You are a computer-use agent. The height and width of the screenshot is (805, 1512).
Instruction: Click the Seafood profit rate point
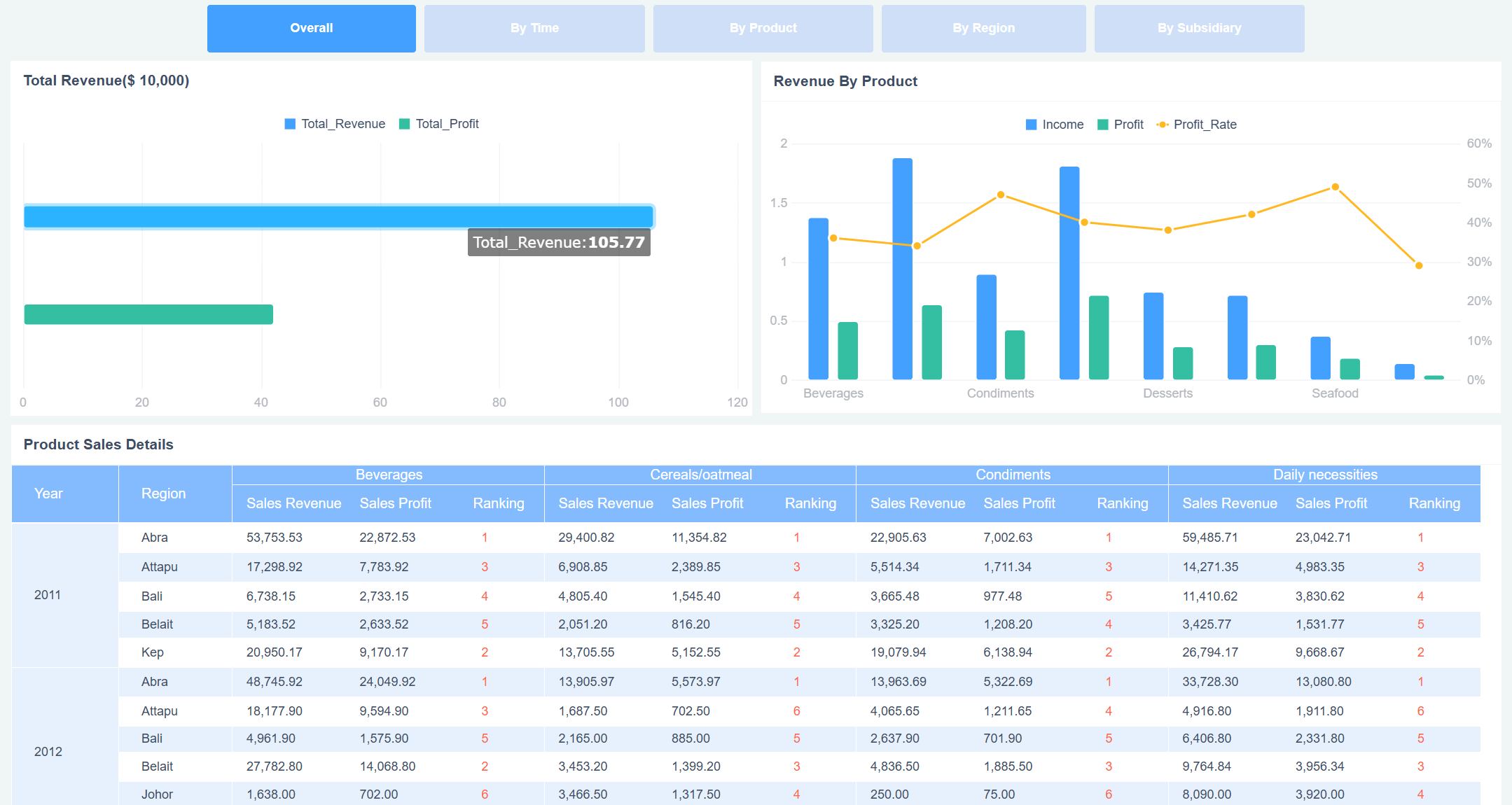coord(1334,187)
